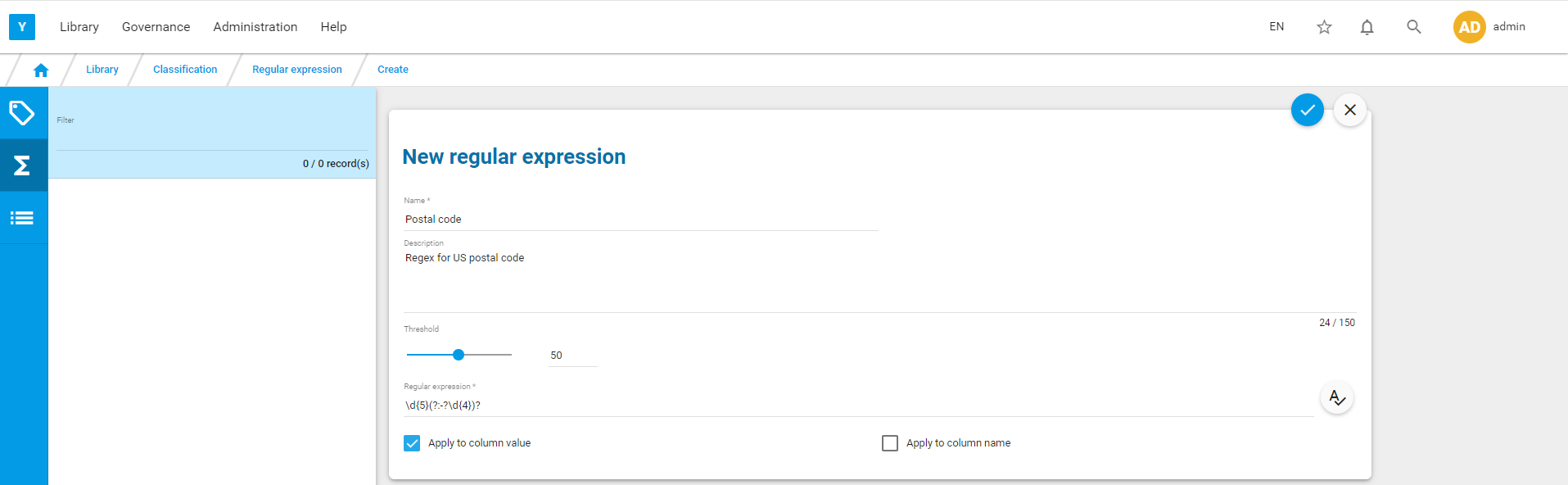Open the Governance menu

click(x=156, y=27)
